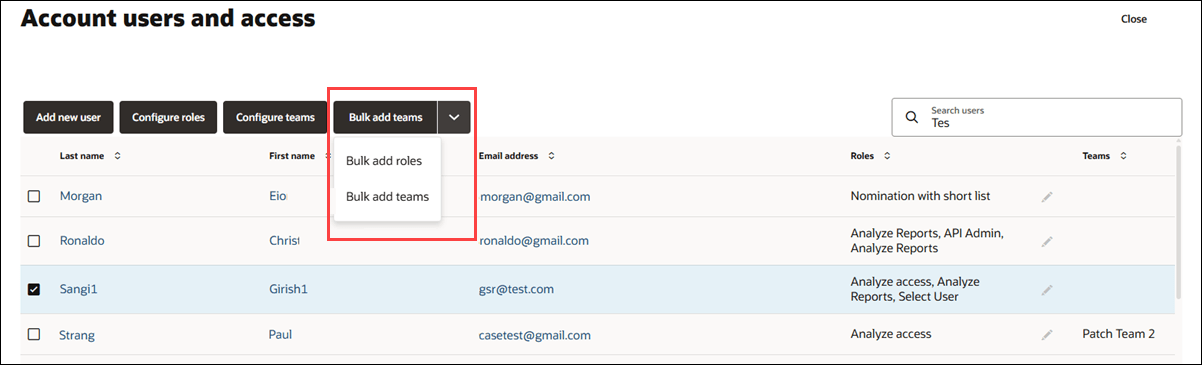The width and height of the screenshot is (1202, 365).
Task: Click the pencil edit icon in Morgan's row
Action: click(x=1047, y=197)
